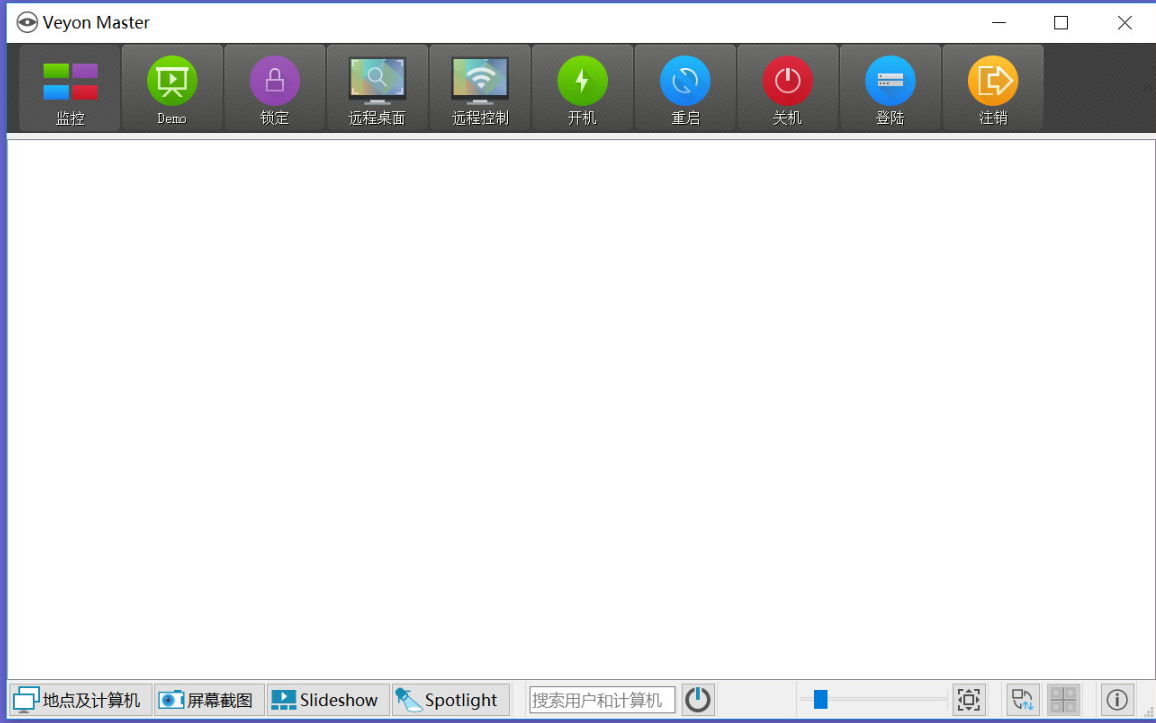Open 远程桌面 remote desktop view
Viewport: 1156px width, 723px height.
point(377,88)
